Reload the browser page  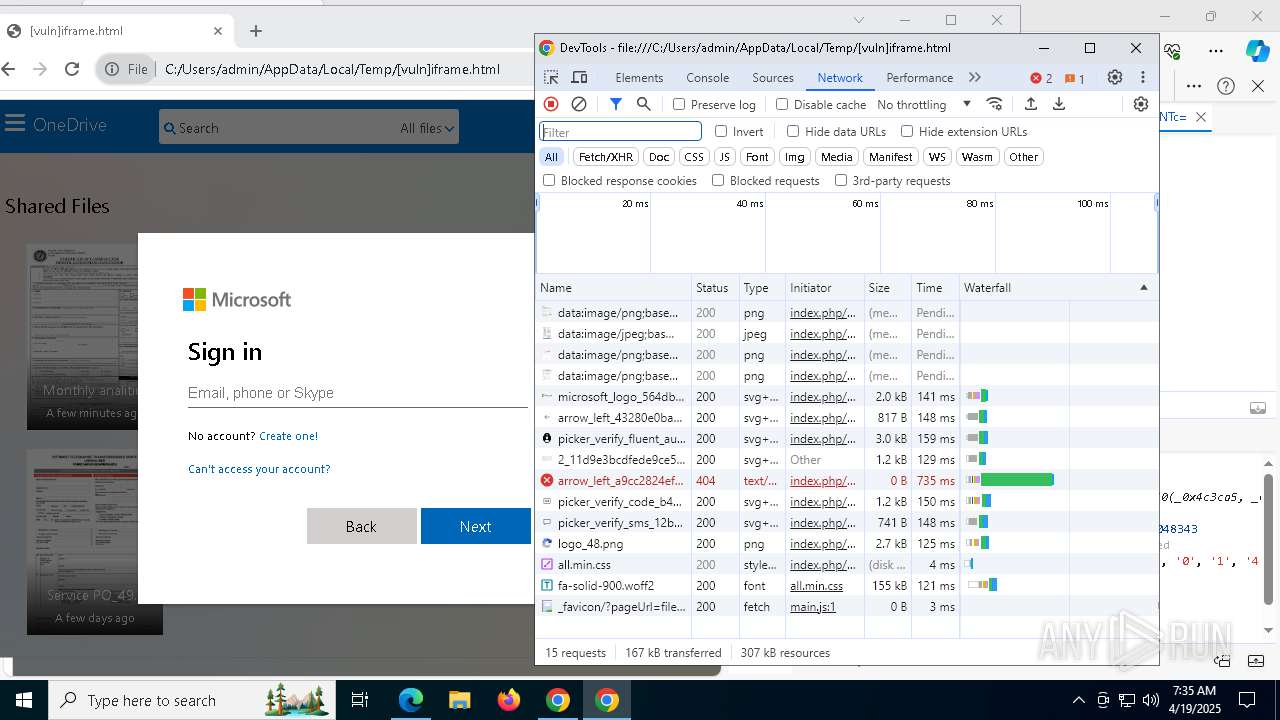click(72, 69)
